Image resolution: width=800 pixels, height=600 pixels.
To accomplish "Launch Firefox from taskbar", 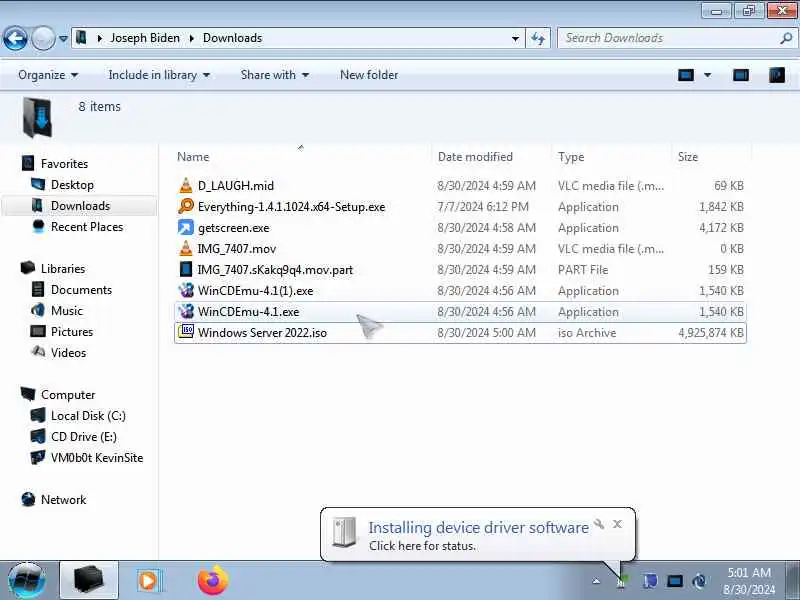I will tap(213, 581).
